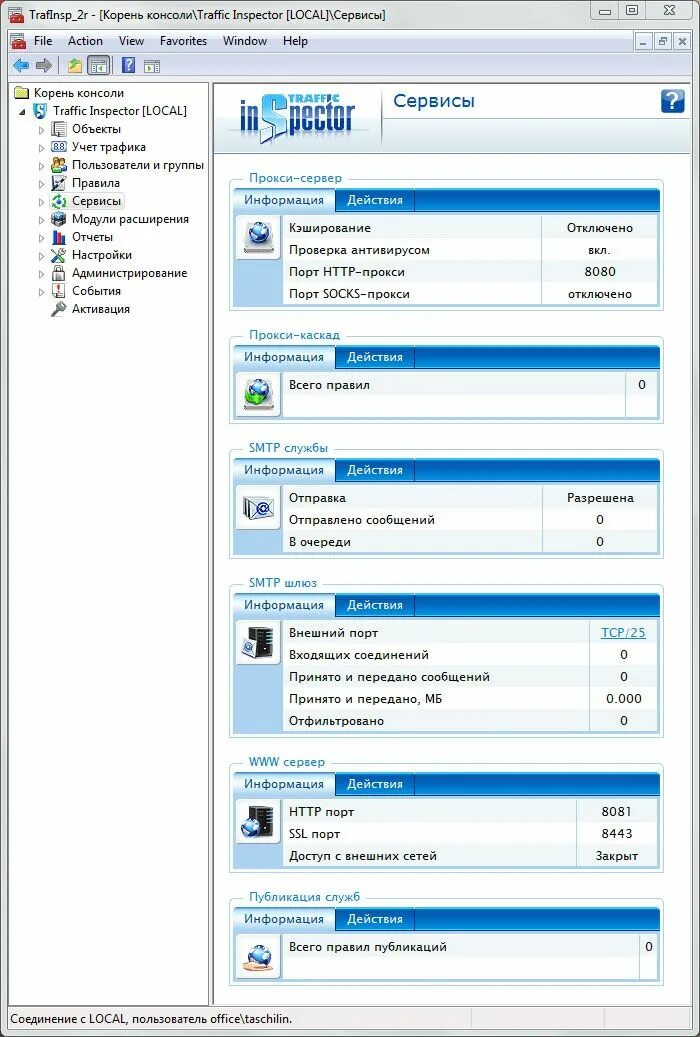Click the Порт HTTP-прокси value 8080
700x1037 pixels.
point(600,272)
